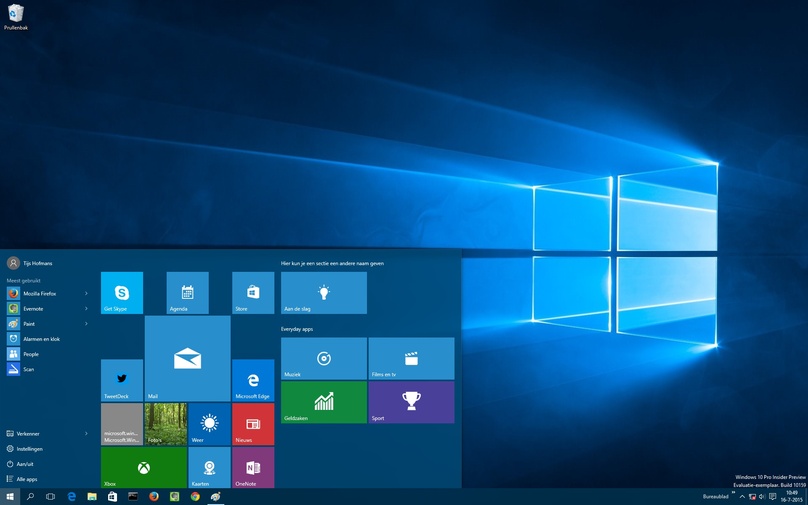Launch Chrome from the taskbar
This screenshot has width=808, height=505.
(195, 497)
